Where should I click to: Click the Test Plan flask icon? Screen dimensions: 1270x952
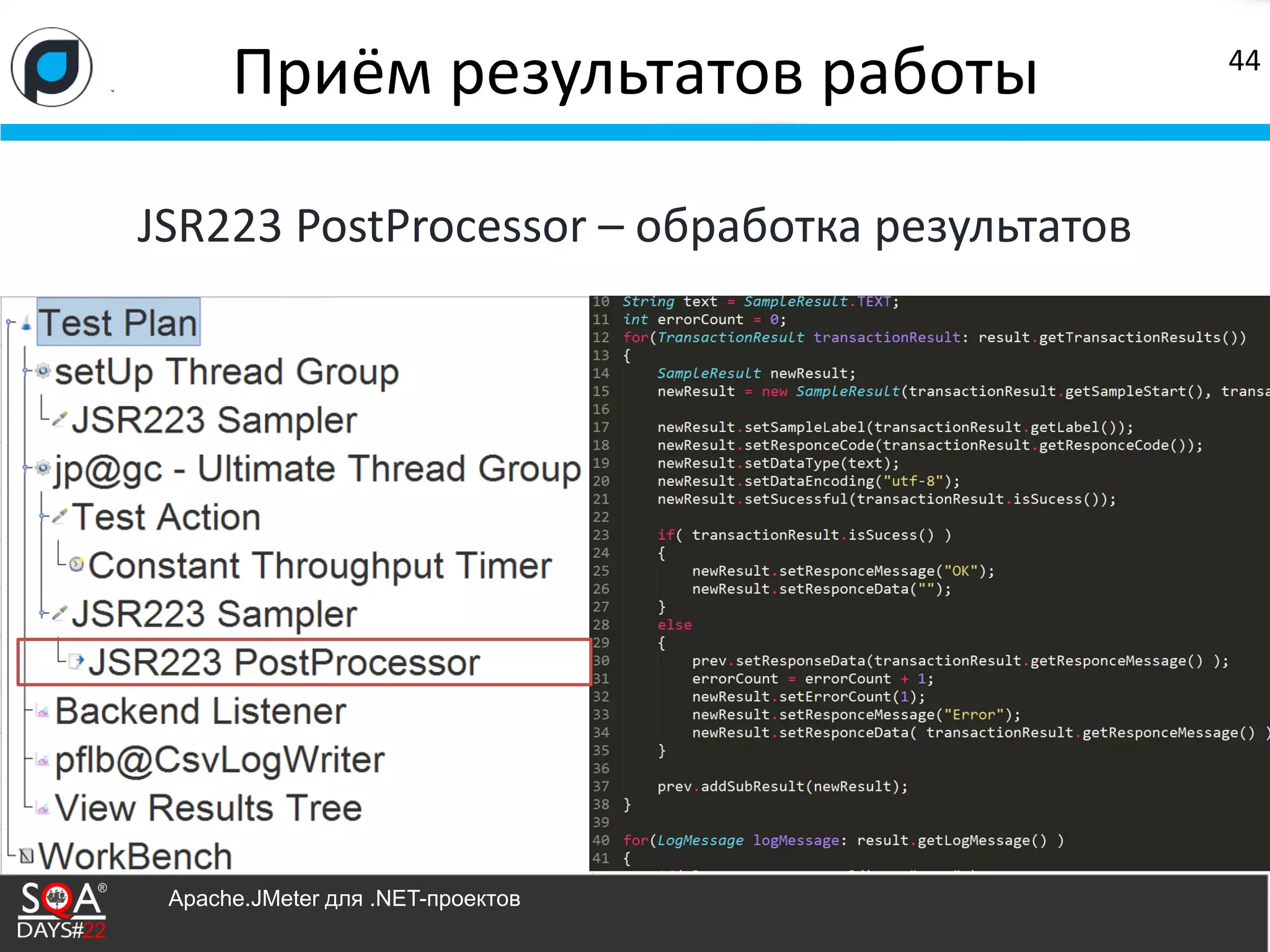click(26, 323)
